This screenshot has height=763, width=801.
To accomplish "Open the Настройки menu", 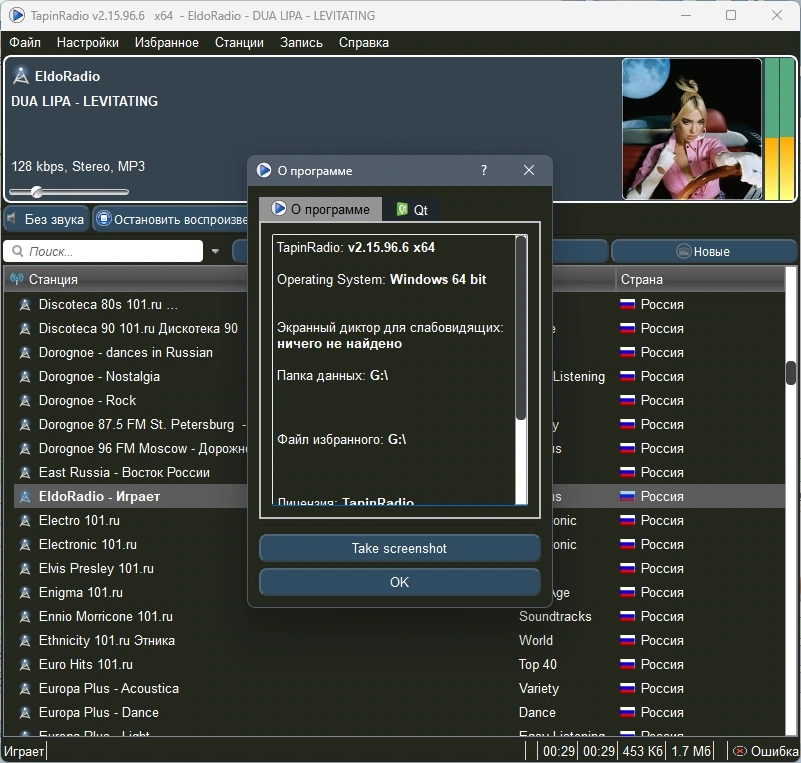I will pos(87,42).
